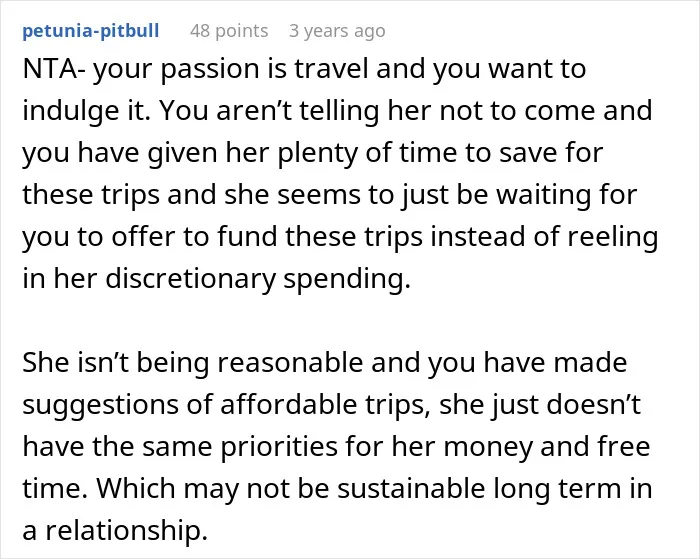Click the line starting 'indulge it. You aren't'
This screenshot has width=700, height=559.
point(338,111)
